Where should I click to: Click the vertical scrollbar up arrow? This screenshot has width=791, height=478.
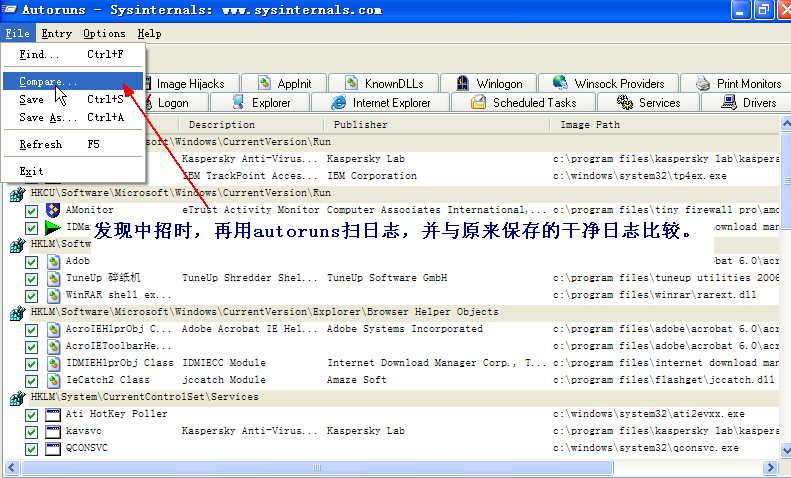coord(785,124)
